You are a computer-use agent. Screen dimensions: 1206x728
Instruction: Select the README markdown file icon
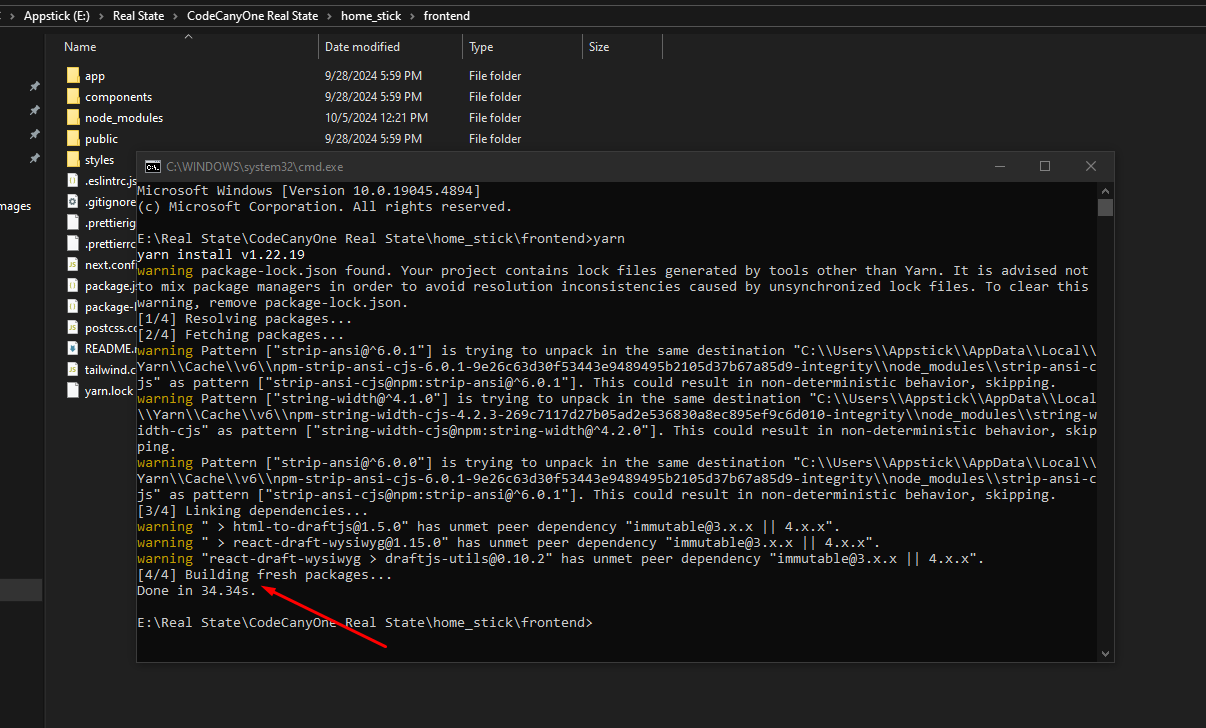[x=73, y=349]
